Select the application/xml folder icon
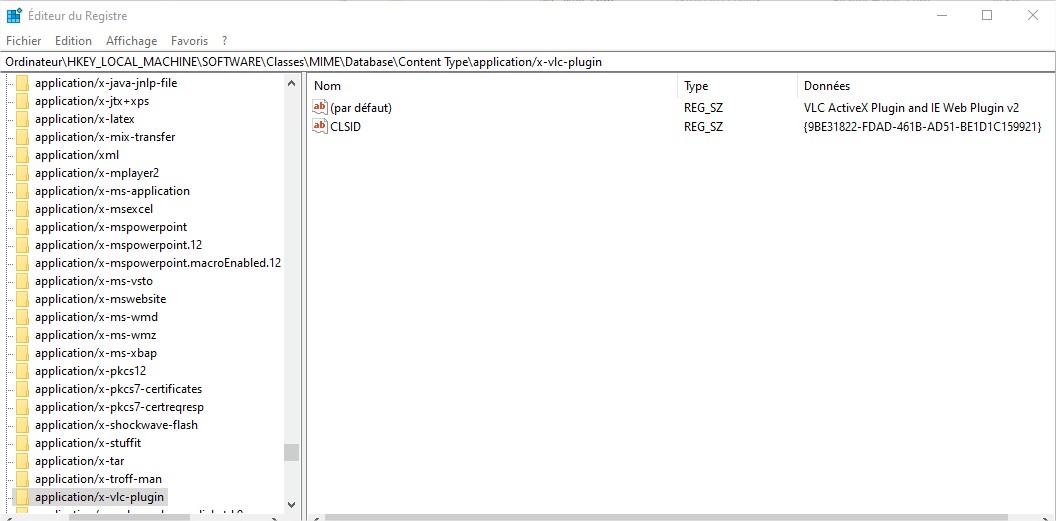 tap(23, 155)
